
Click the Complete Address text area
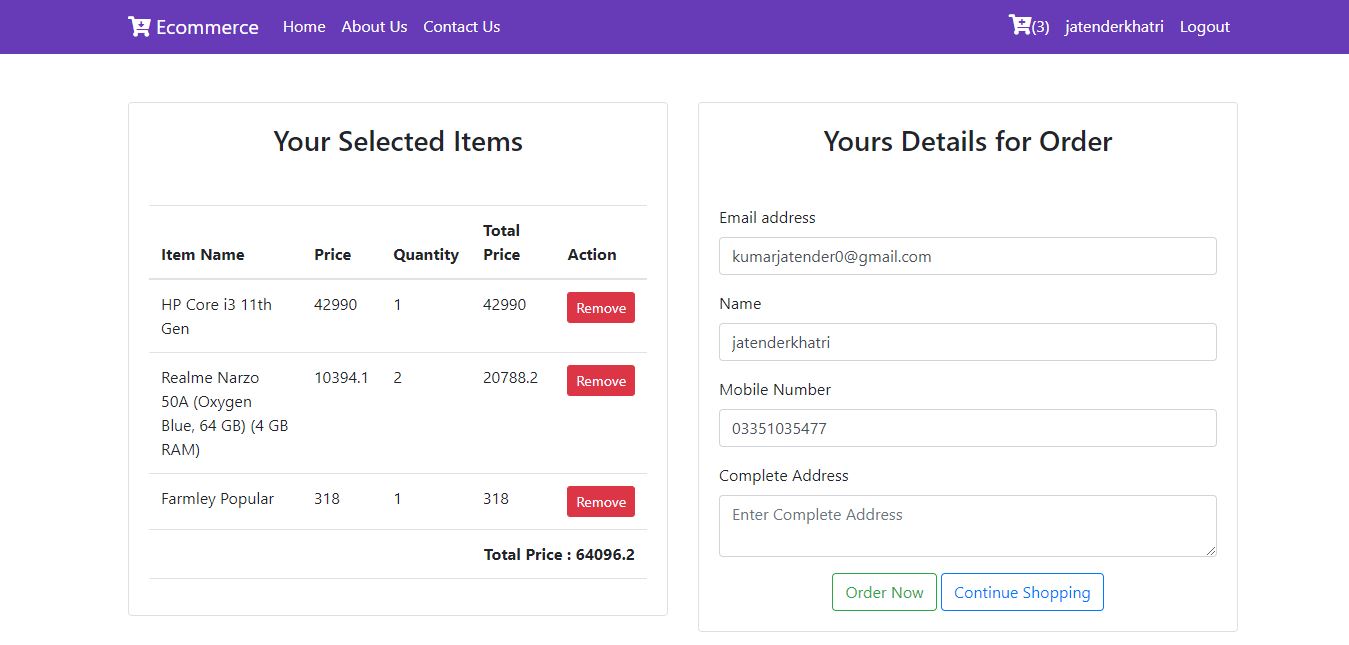[967, 525]
